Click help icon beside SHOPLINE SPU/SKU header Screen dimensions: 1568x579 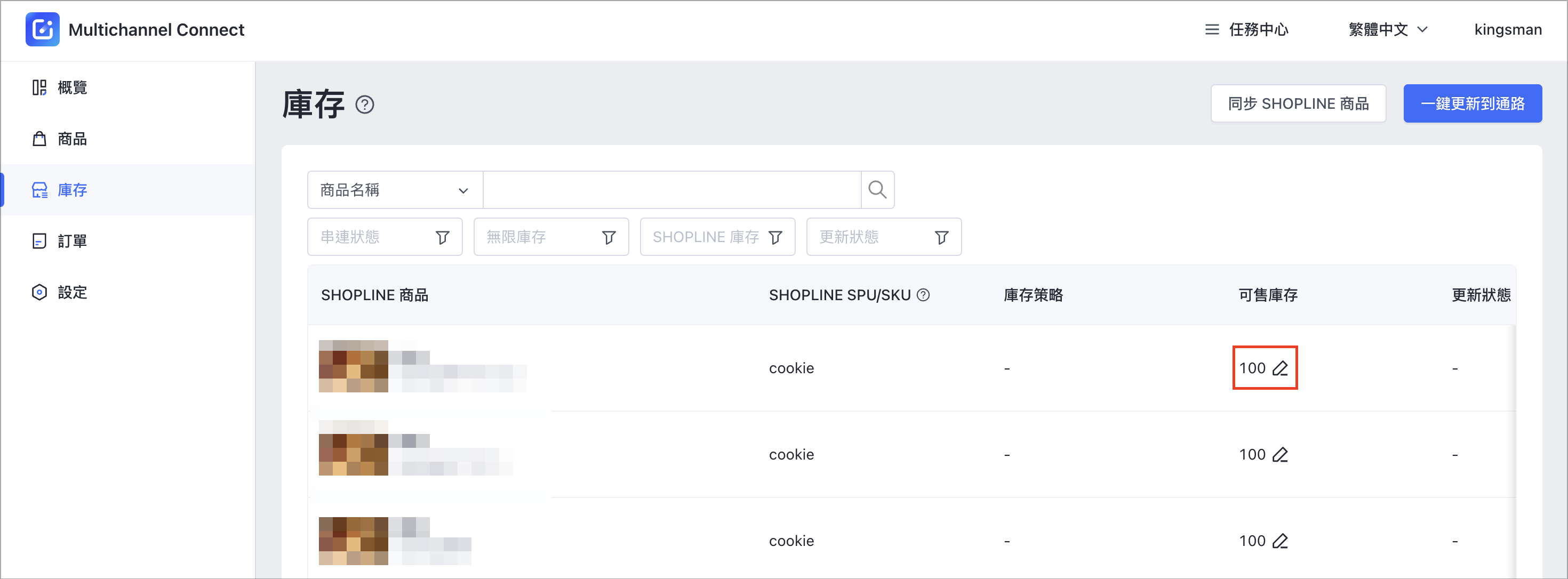(x=923, y=295)
